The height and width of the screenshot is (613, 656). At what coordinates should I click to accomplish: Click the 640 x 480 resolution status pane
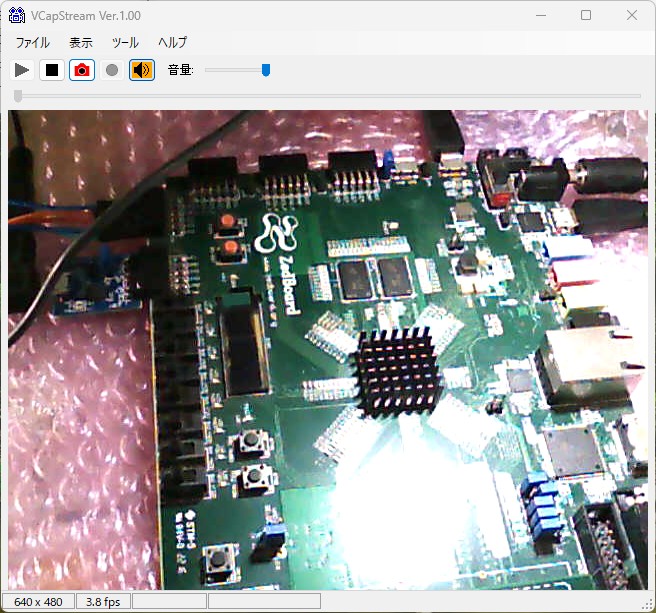[x=38, y=602]
